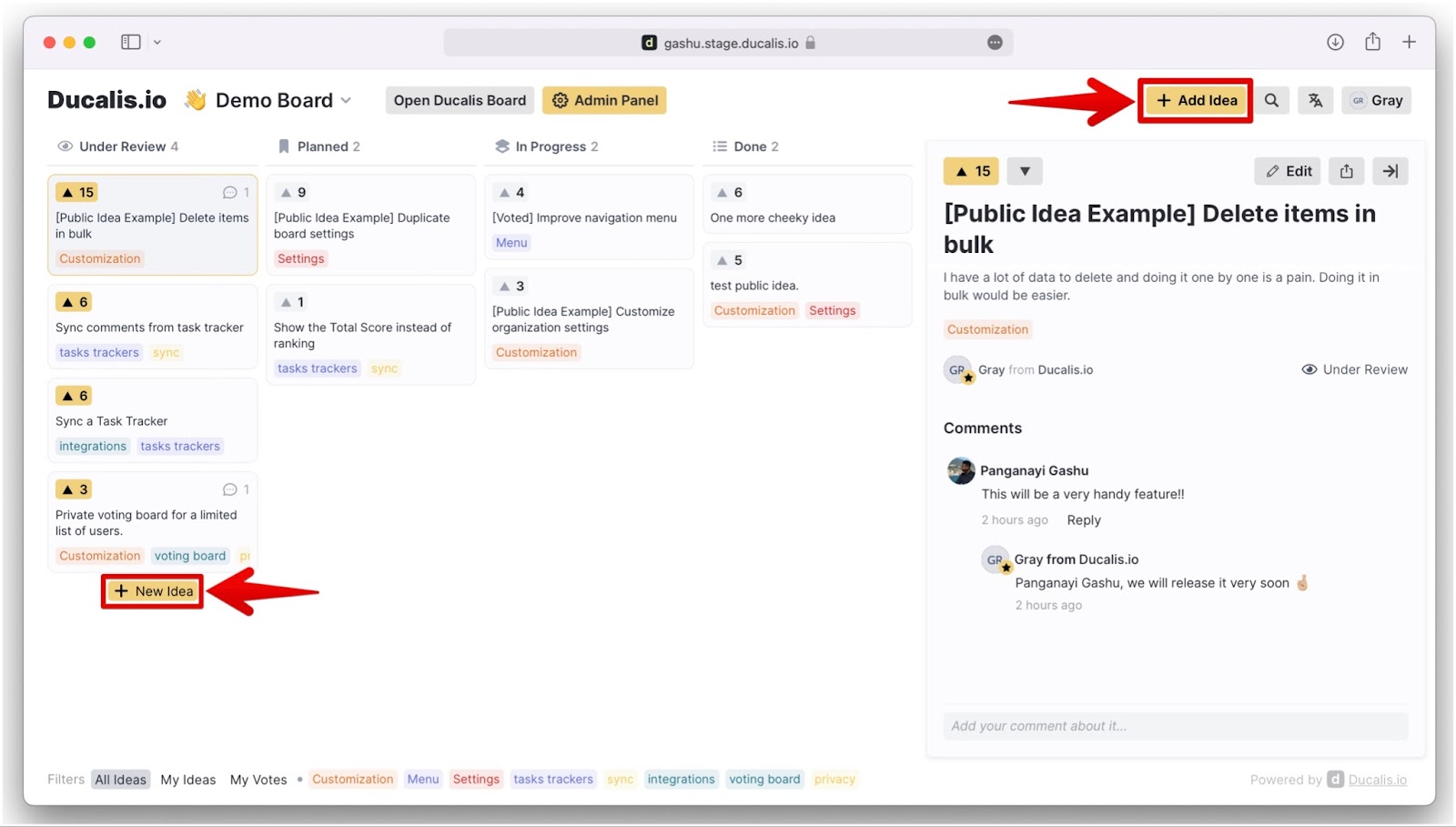This screenshot has width=1456, height=827.
Task: Click Menu tag on Improve navigation card
Action: 511,243
